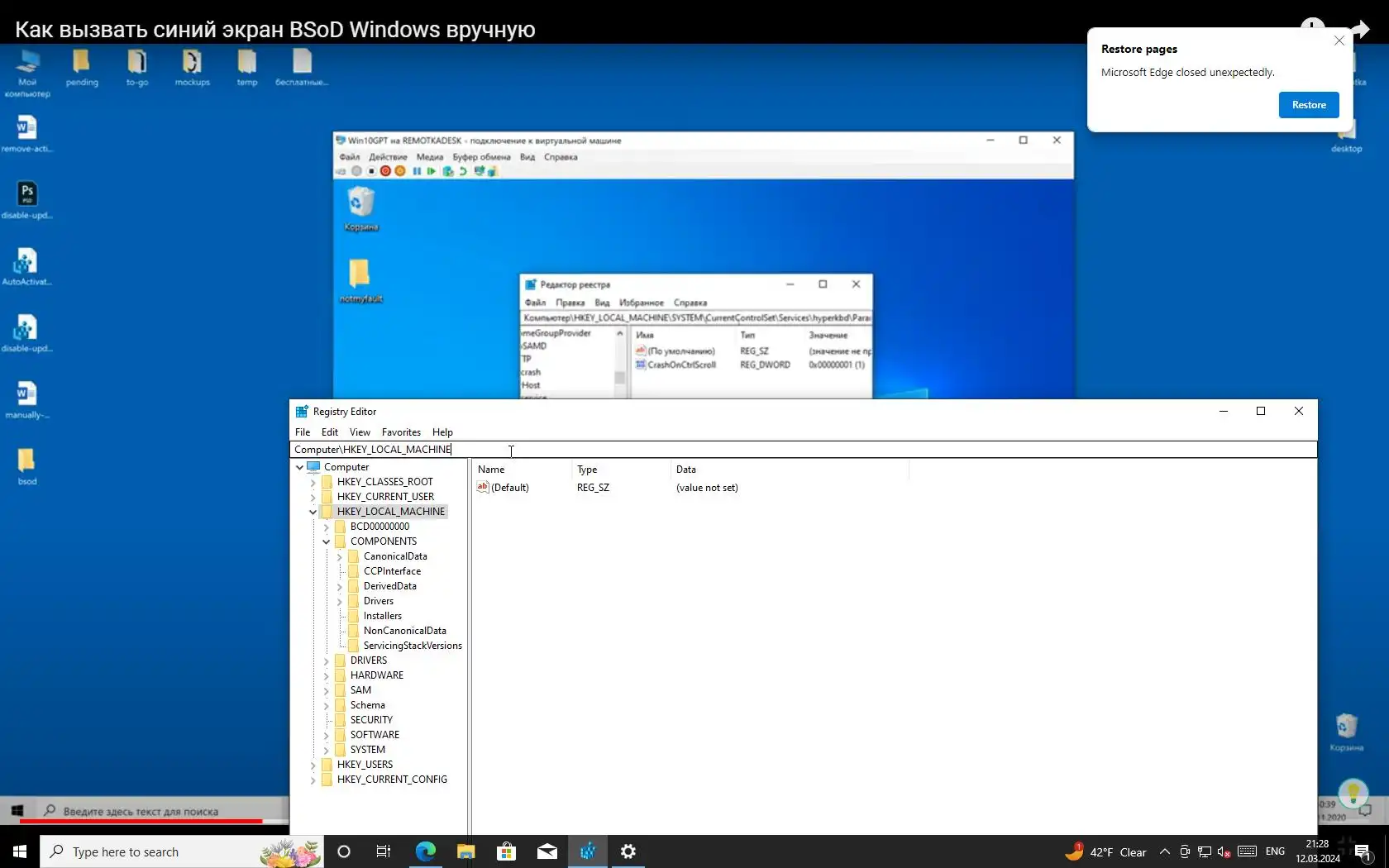The height and width of the screenshot is (868, 1389).
Task: Click the Type here to search box
Action: 180,851
